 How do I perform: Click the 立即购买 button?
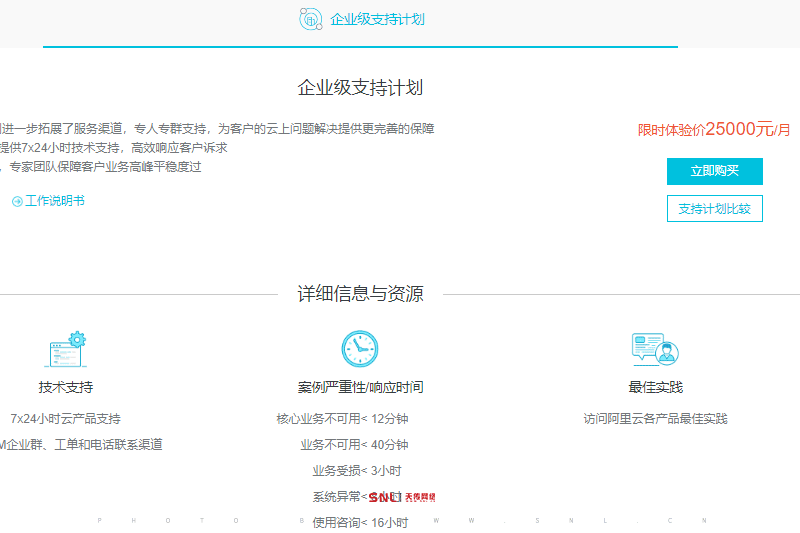pyautogui.click(x=715, y=171)
